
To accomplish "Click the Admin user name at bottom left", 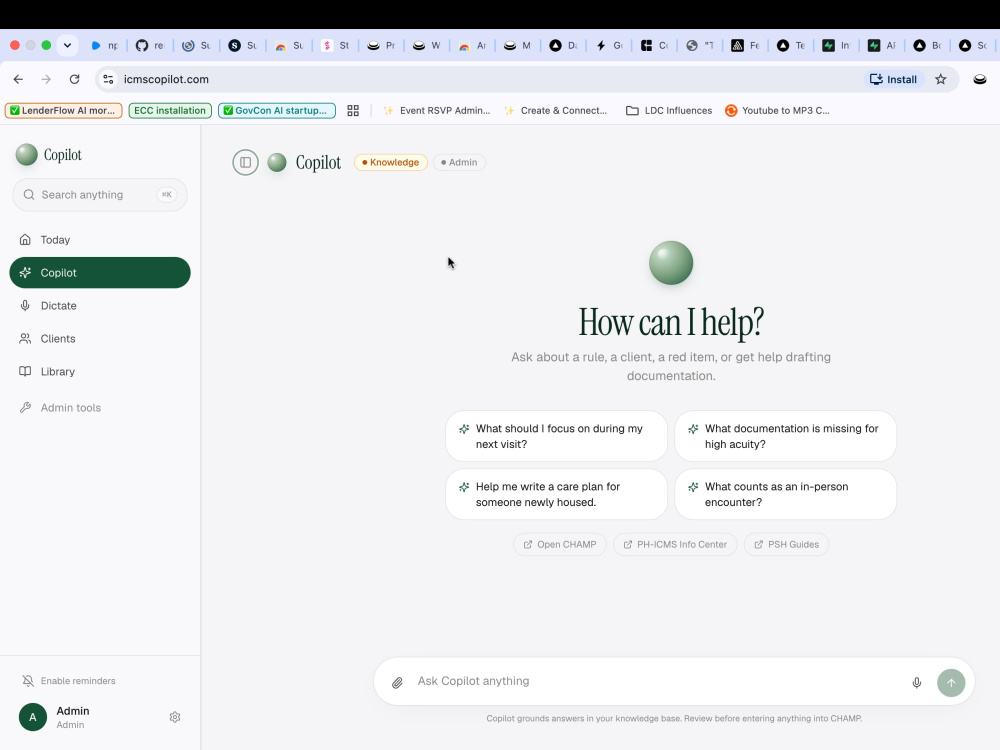I will pos(73,710).
